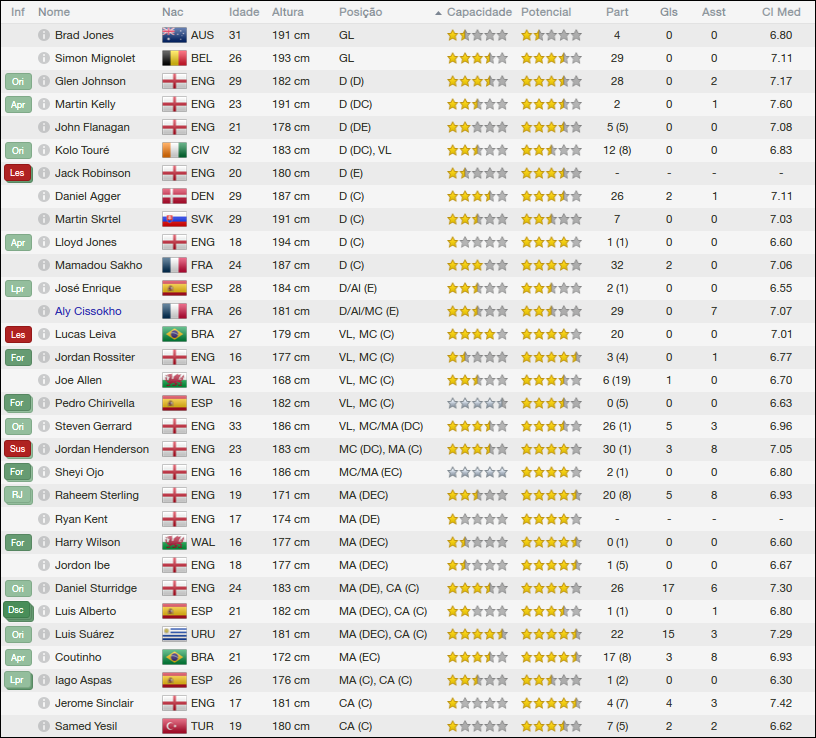Click the 'Apr' badge beside Coutinho
Image resolution: width=816 pixels, height=738 pixels.
pos(18,657)
